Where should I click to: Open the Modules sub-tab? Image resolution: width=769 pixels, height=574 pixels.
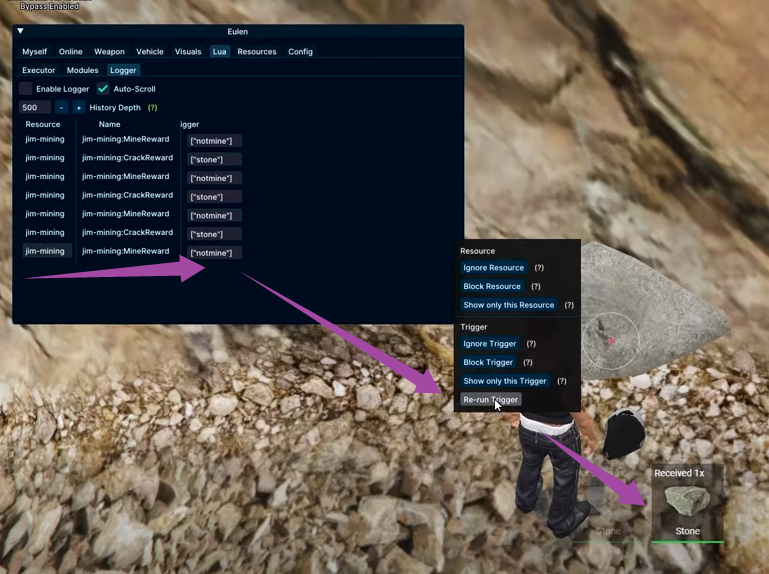pos(82,70)
